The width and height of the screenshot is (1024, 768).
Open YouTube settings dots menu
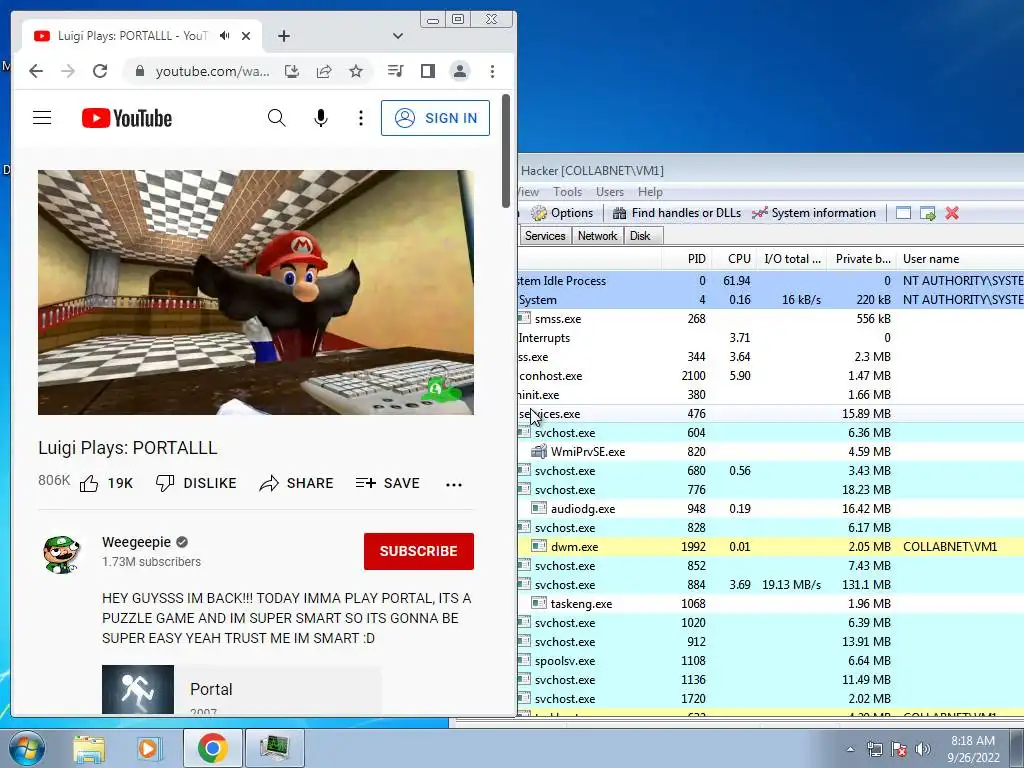coord(360,118)
